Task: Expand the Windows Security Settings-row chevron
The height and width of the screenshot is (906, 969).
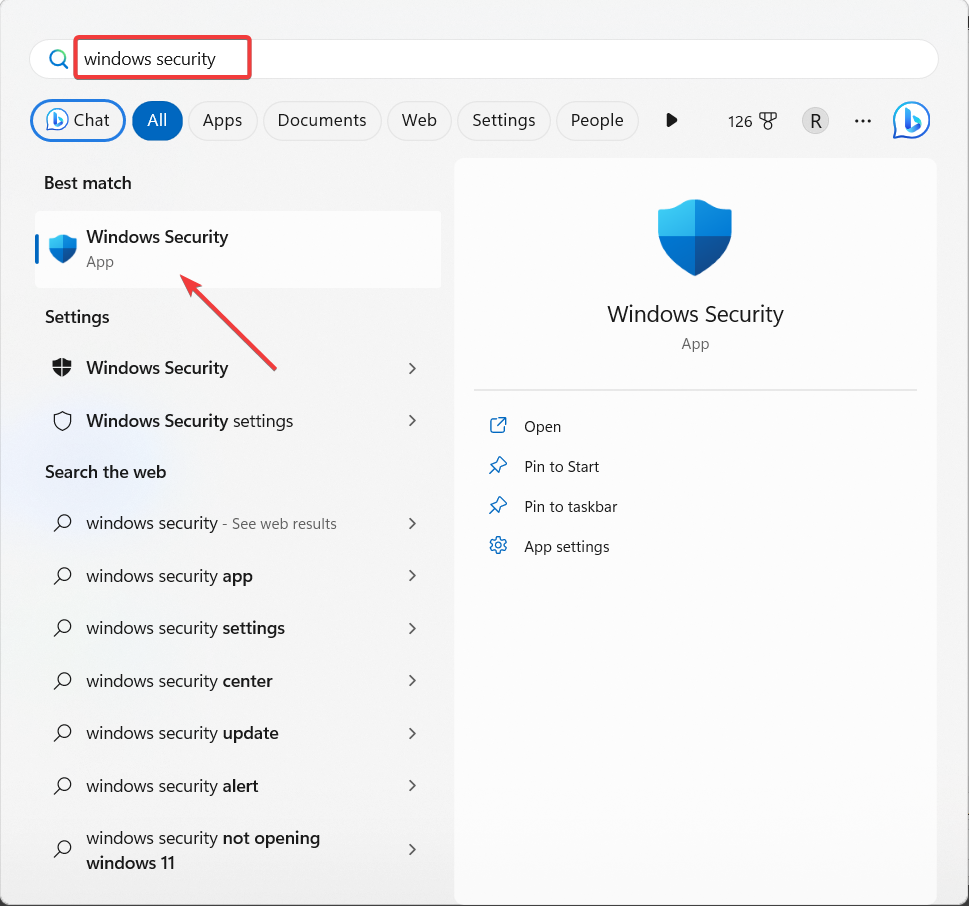Action: click(x=412, y=368)
